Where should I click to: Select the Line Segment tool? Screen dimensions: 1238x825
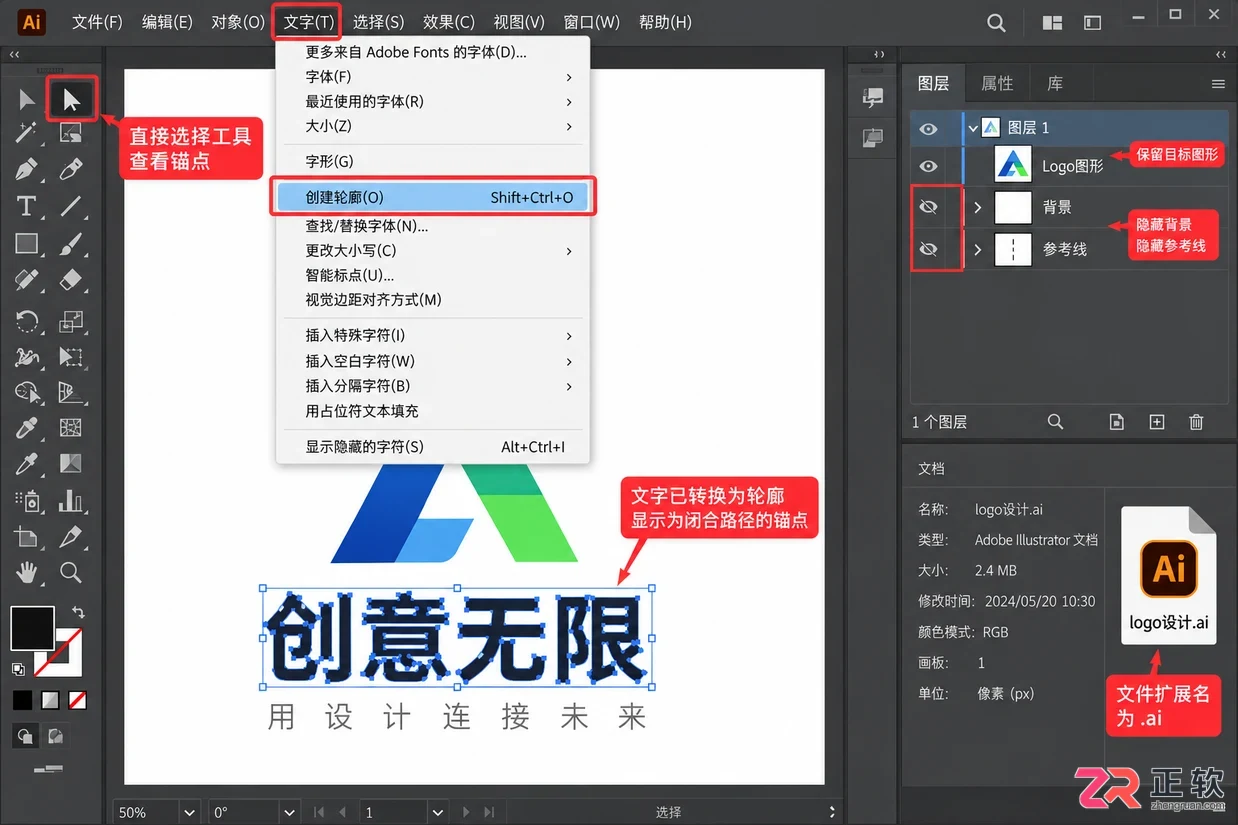coord(71,207)
